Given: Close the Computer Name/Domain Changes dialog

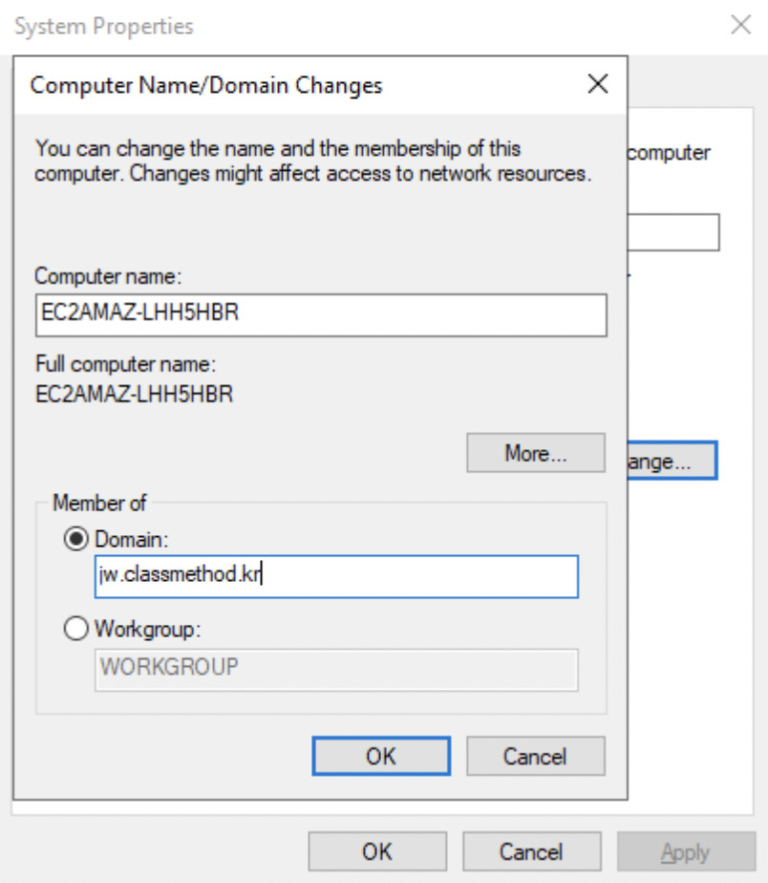Looking at the screenshot, I should [598, 84].
